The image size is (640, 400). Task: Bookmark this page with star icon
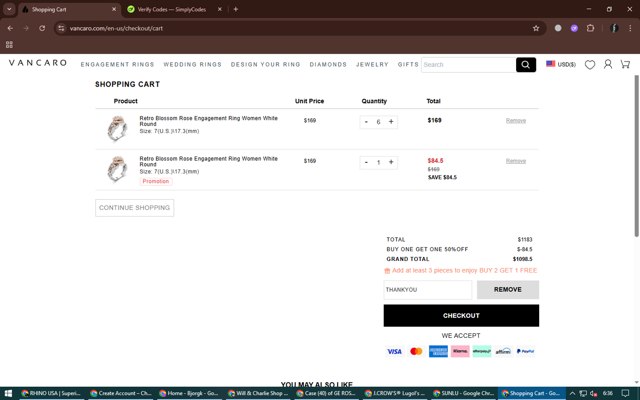click(536, 28)
